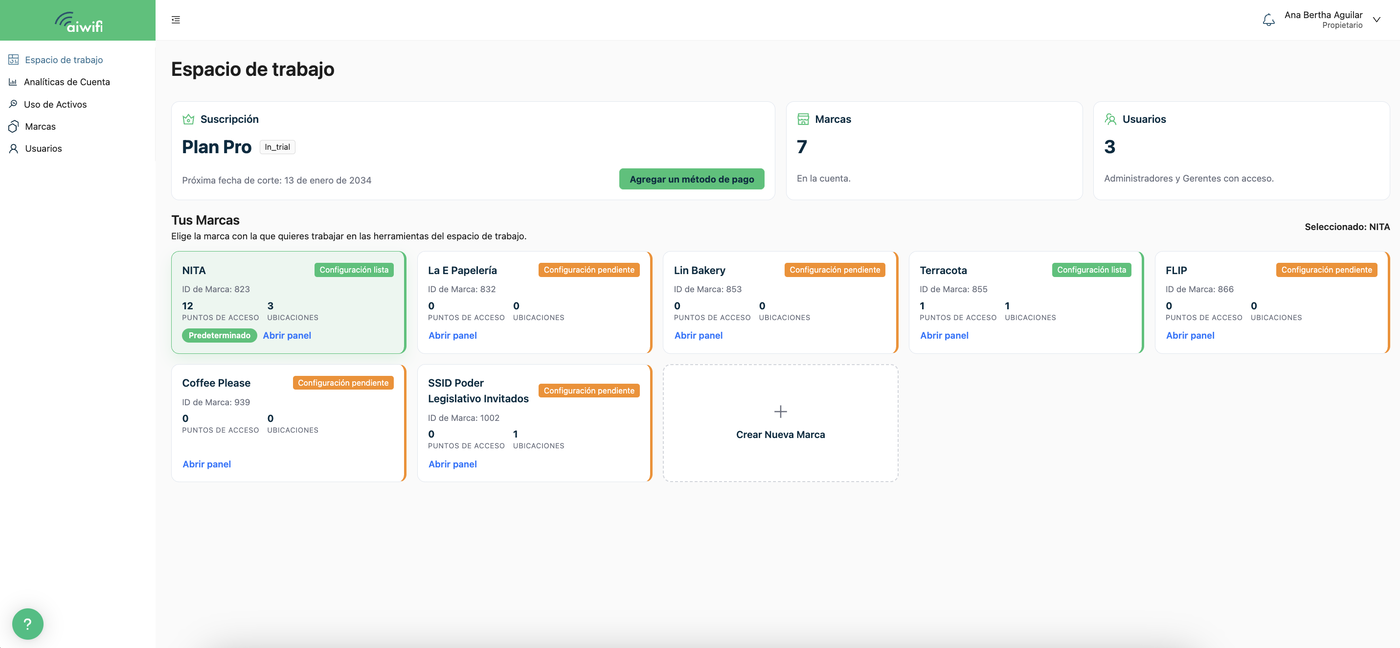This screenshot has width=1400, height=648.
Task: Click the Suscripción card icon
Action: tap(188, 119)
